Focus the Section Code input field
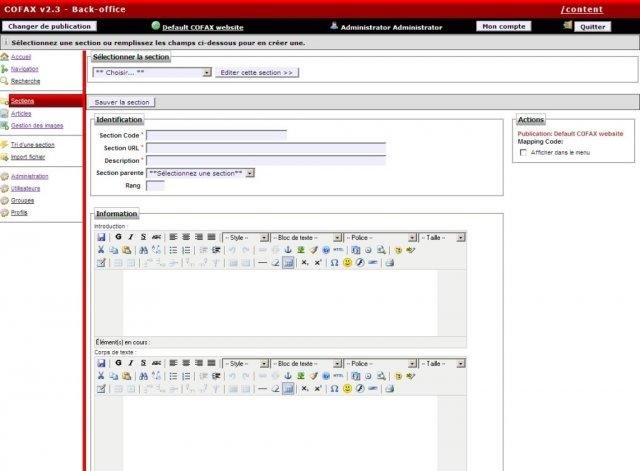 [x=216, y=135]
